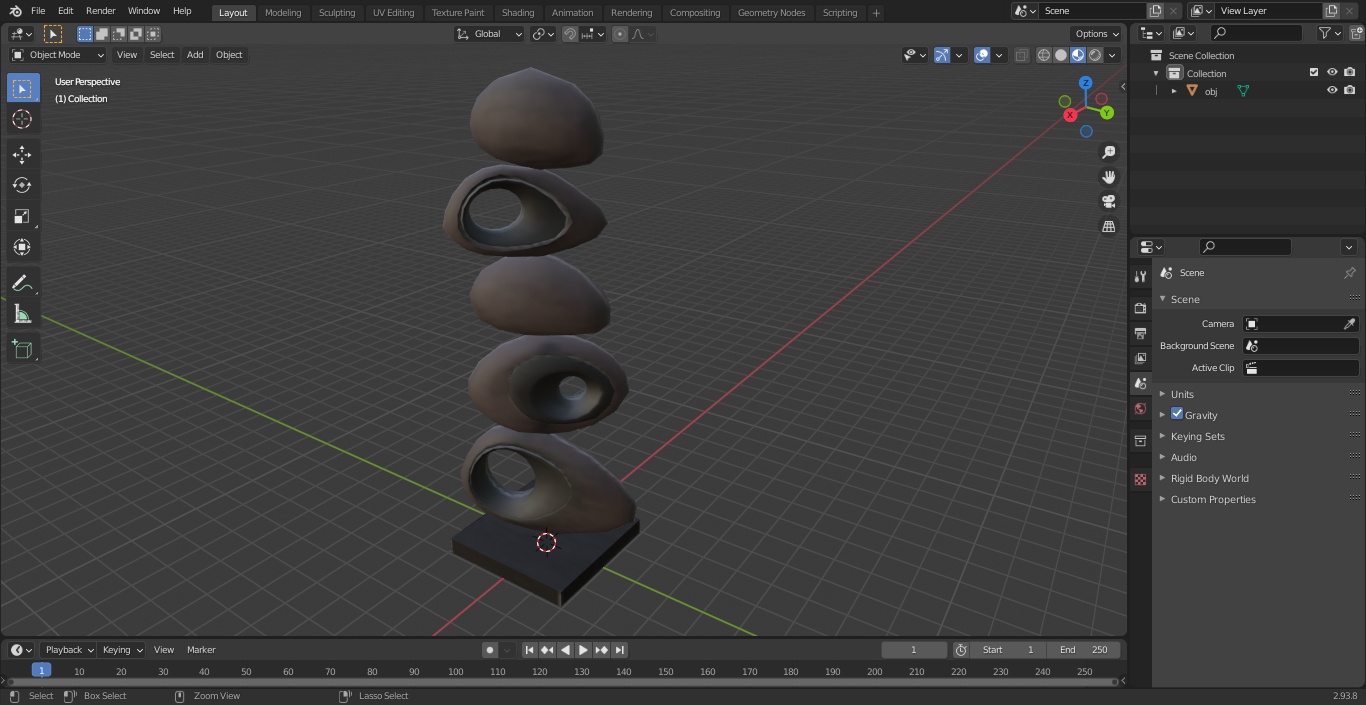Click the Options button
This screenshot has width=1366, height=705.
(1097, 34)
